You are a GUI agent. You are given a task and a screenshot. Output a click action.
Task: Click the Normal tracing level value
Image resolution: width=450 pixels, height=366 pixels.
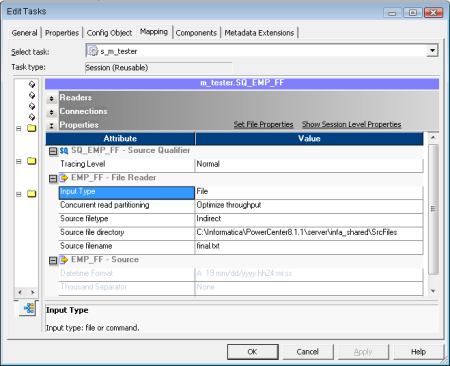click(x=309, y=165)
